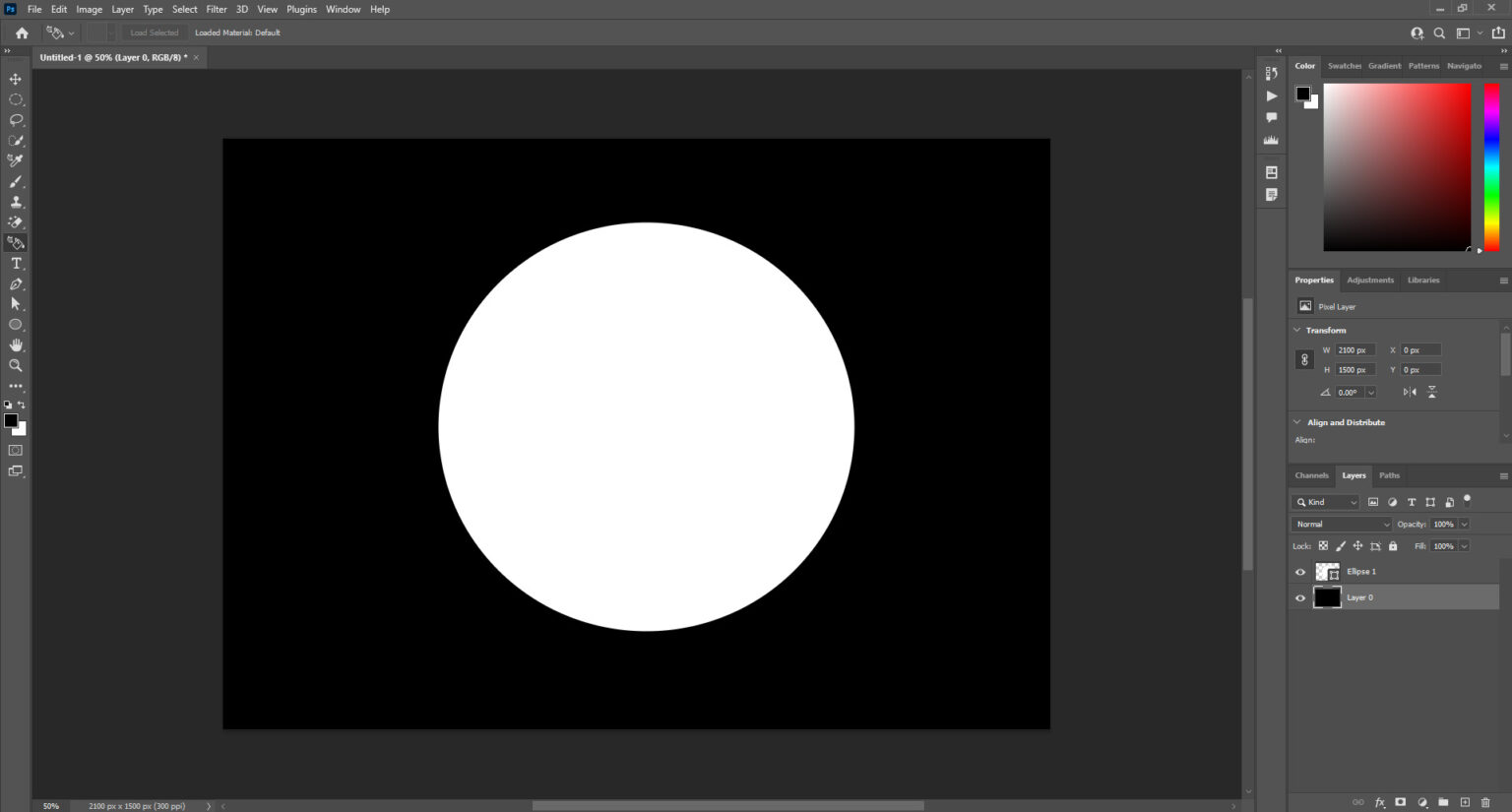Select the Zoom tool in toolbar
This screenshot has height=812, width=1512.
[16, 365]
